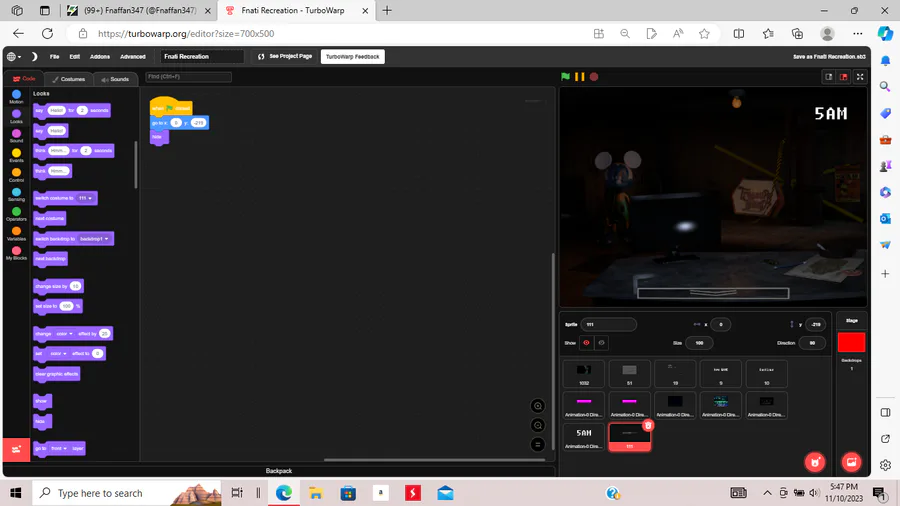900x506 pixels.
Task: Open Microsoft Edge in the taskbar
Action: [284, 493]
